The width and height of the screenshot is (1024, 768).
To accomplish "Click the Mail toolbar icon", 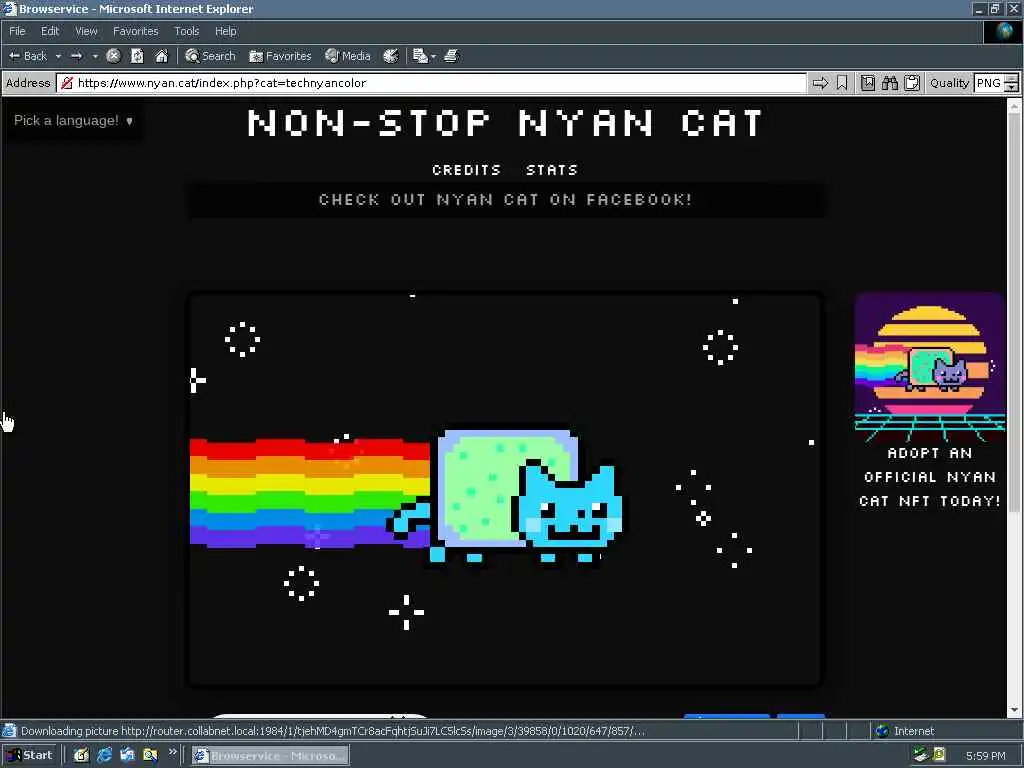I will (x=420, y=56).
